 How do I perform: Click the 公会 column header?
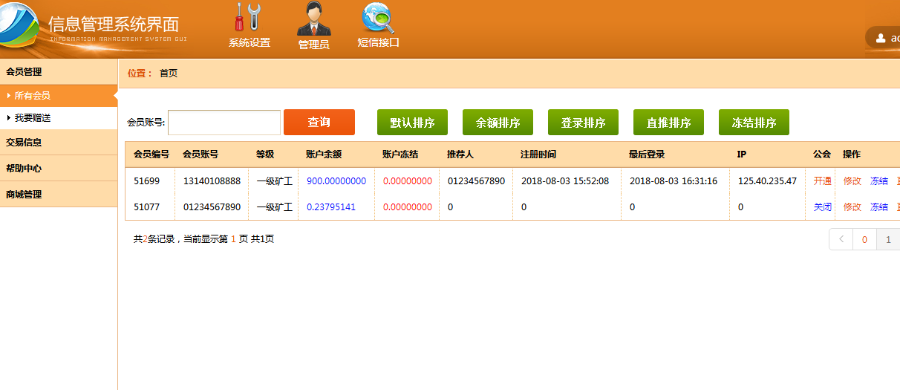pyautogui.click(x=822, y=155)
